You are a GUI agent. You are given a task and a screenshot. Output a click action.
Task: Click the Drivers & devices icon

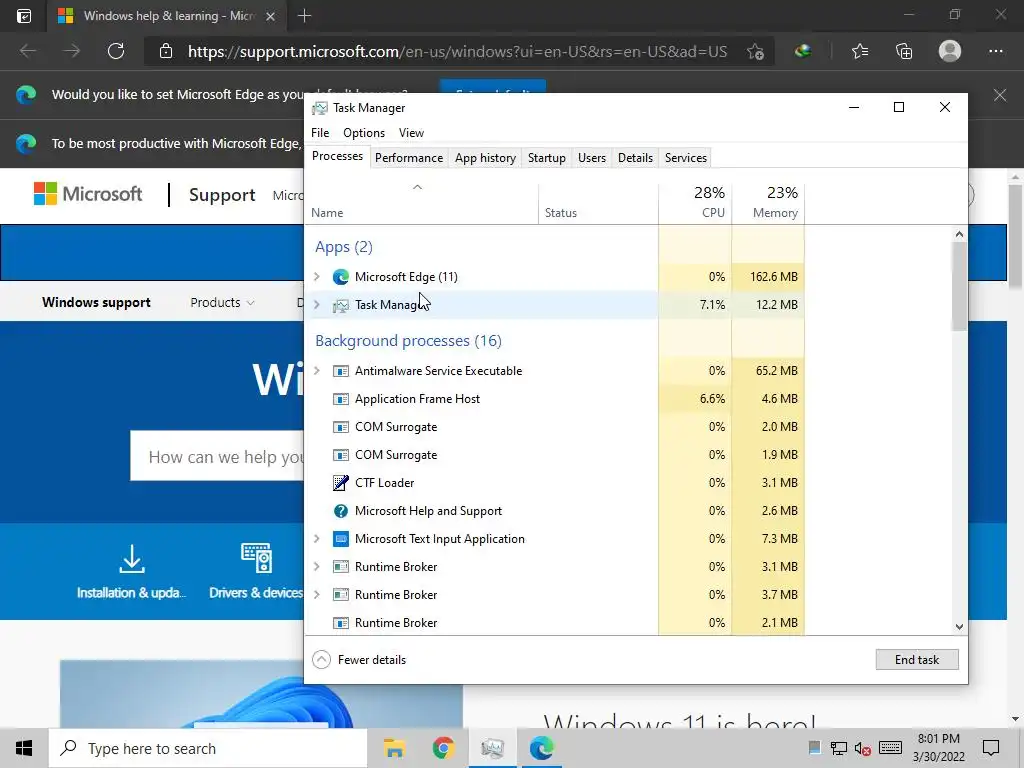point(256,558)
